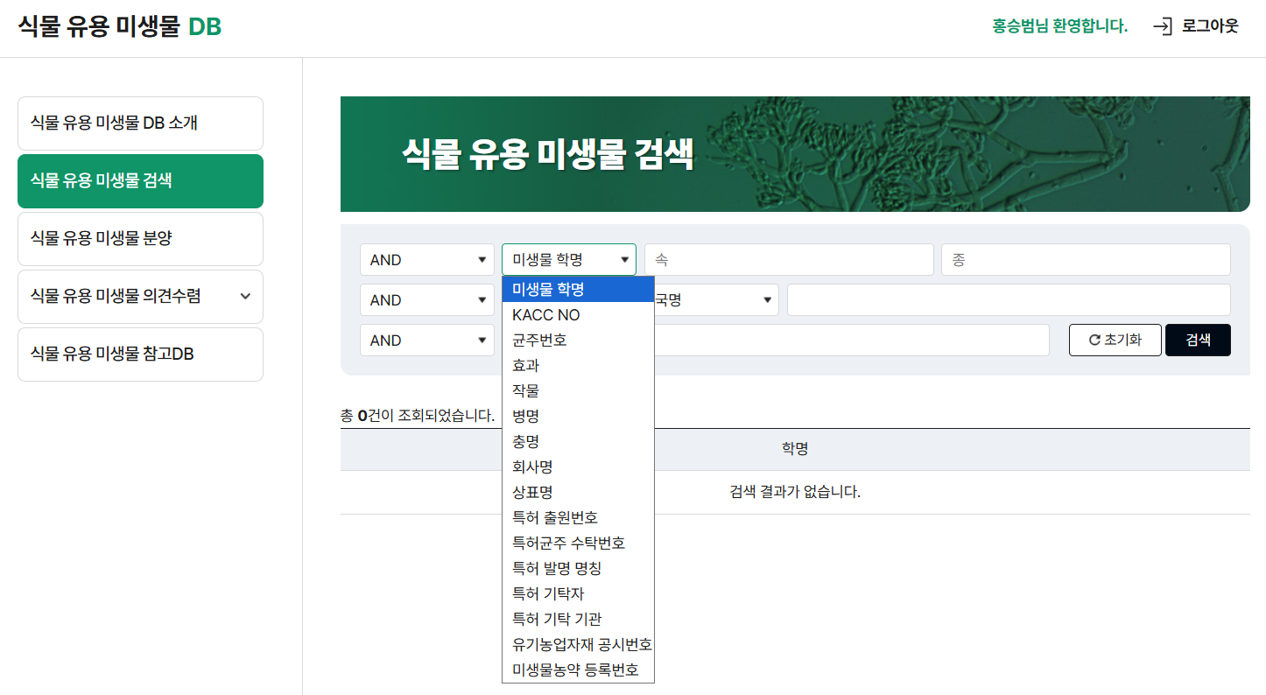Screen dimensions: 1266x695
Task: Click the 종 species input field
Action: (1085, 259)
